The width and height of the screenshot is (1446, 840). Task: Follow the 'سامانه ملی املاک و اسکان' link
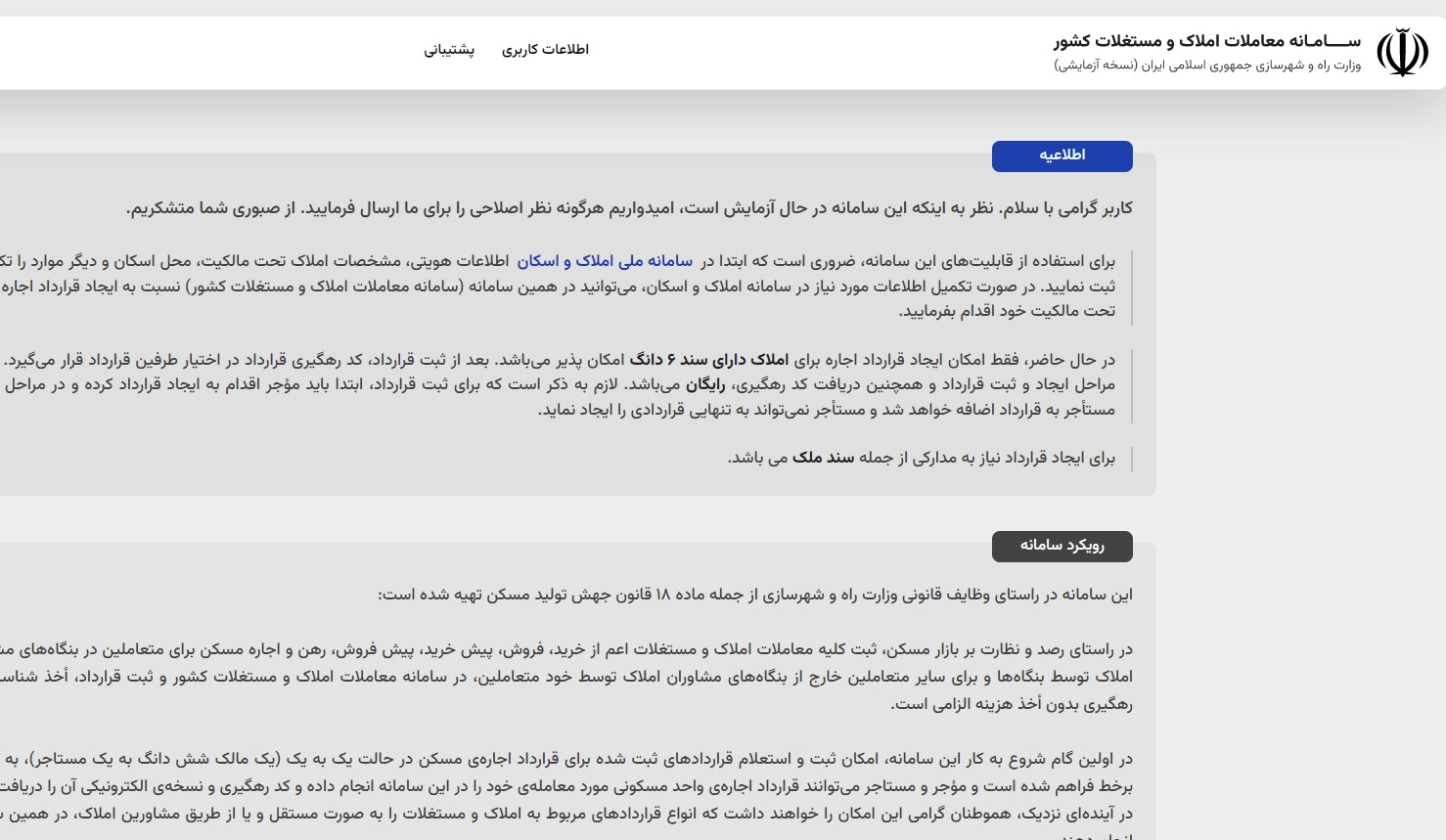tap(605, 261)
